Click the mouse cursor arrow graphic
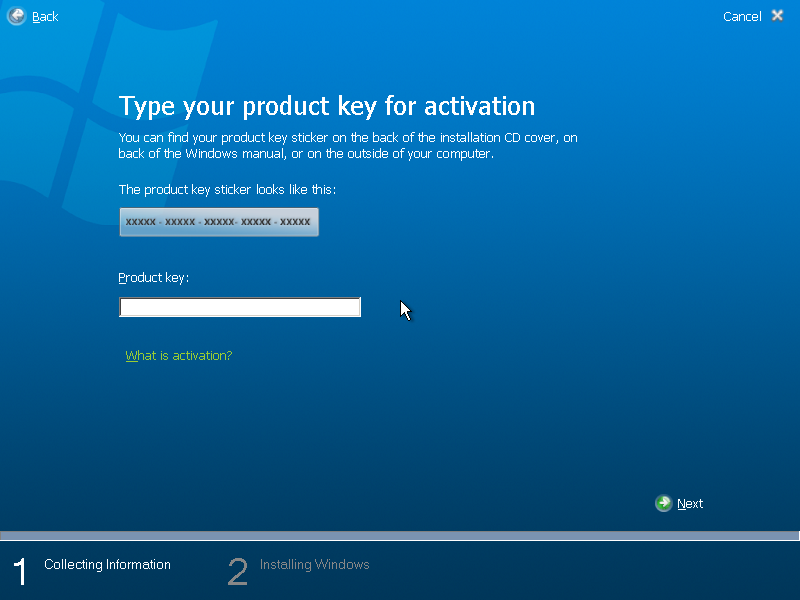The width and height of the screenshot is (800, 600). tap(404, 309)
